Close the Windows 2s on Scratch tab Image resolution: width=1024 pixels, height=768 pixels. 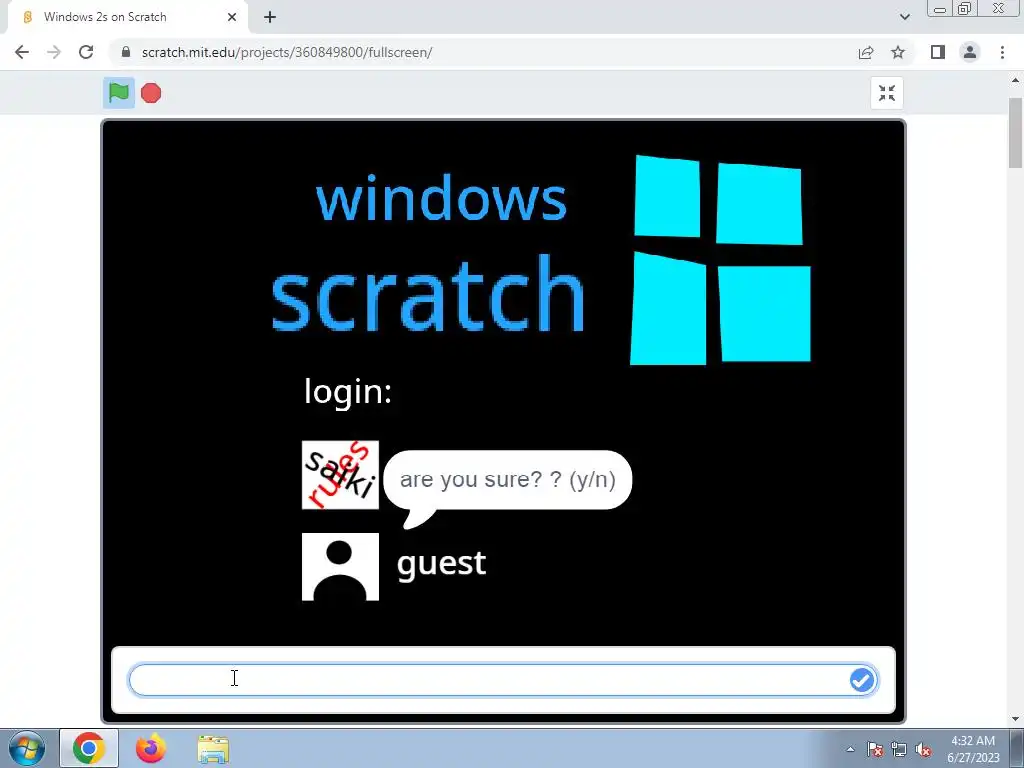(x=232, y=17)
